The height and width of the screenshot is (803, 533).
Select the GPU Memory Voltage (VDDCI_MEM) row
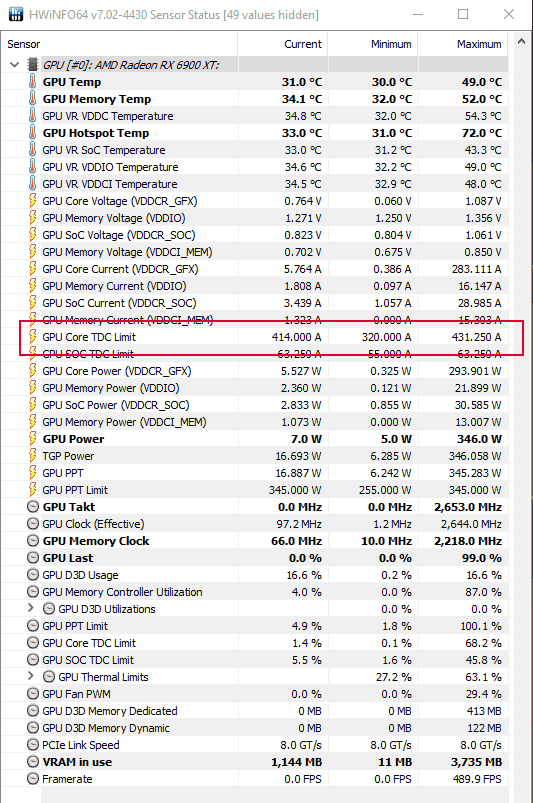(255, 251)
